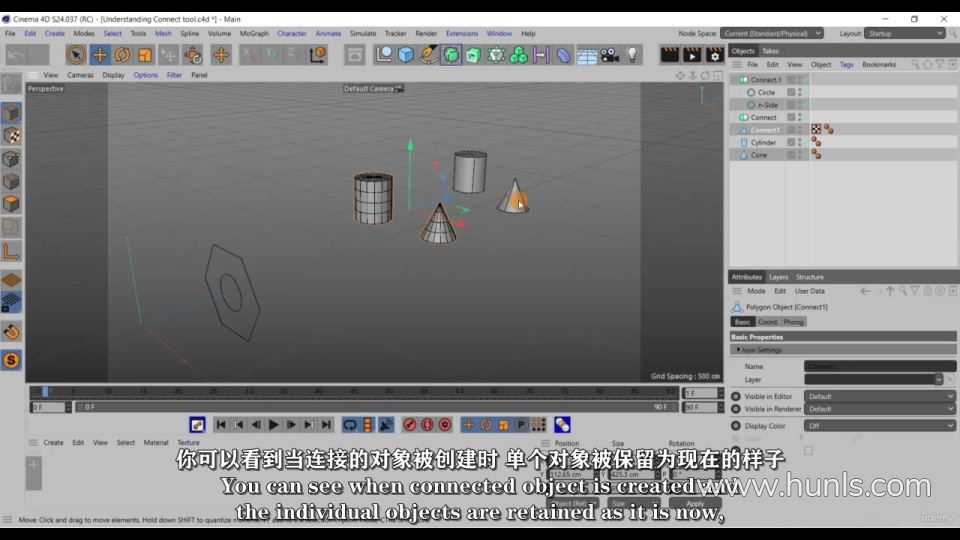Image resolution: width=960 pixels, height=540 pixels.
Task: Open the Display Color dropdown
Action: 880,426
